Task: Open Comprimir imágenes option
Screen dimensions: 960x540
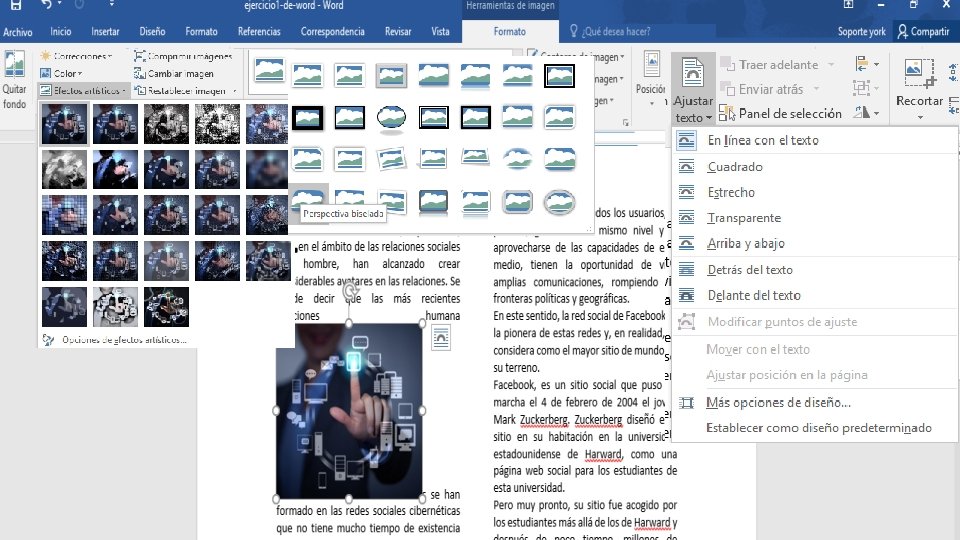Action: pyautogui.click(x=183, y=56)
